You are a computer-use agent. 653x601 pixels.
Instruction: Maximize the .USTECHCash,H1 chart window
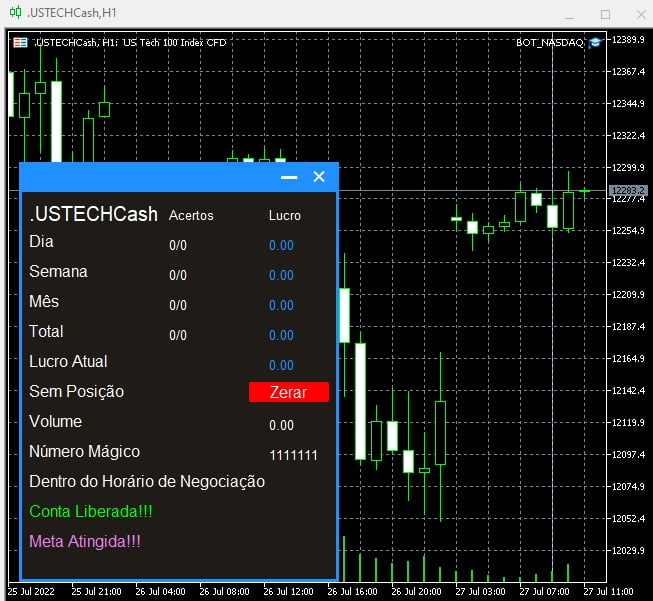(606, 15)
